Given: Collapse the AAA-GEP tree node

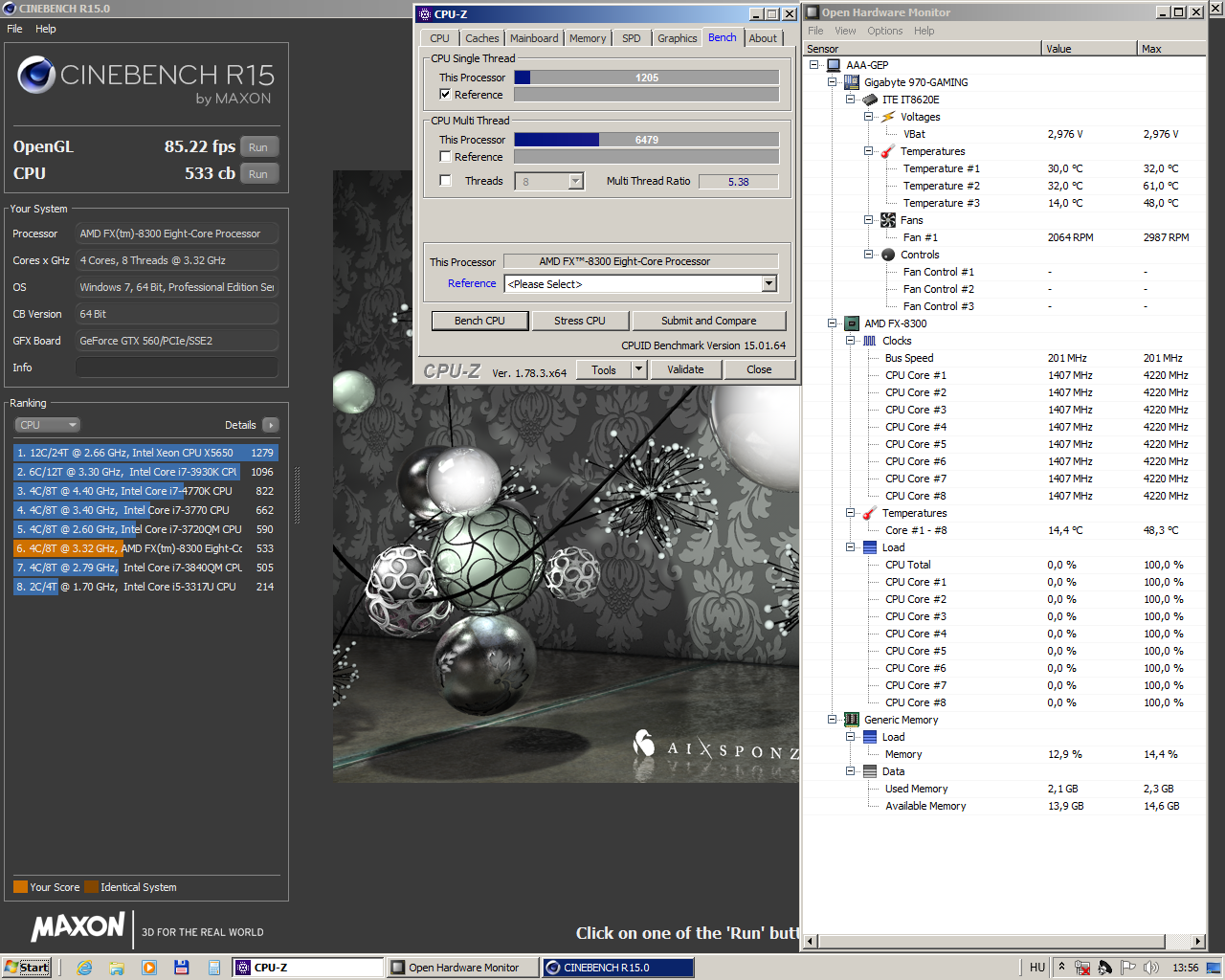Looking at the screenshot, I should (x=814, y=65).
